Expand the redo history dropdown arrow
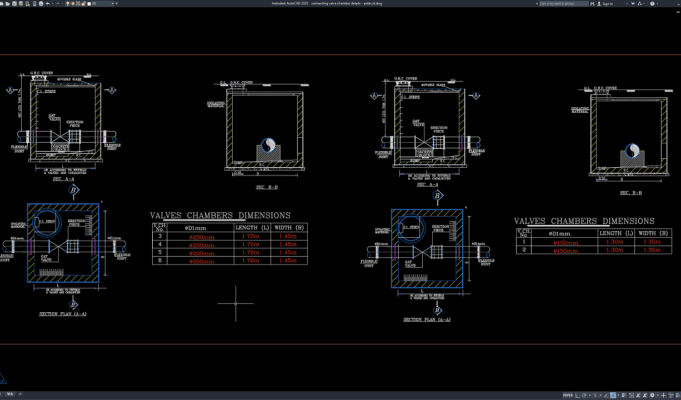 [x=63, y=3]
